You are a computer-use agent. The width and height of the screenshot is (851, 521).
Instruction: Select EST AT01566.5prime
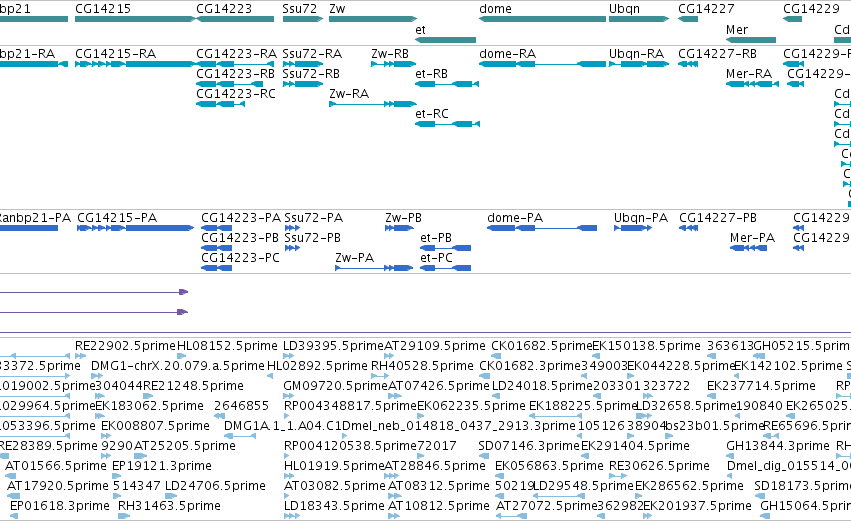point(10,476)
